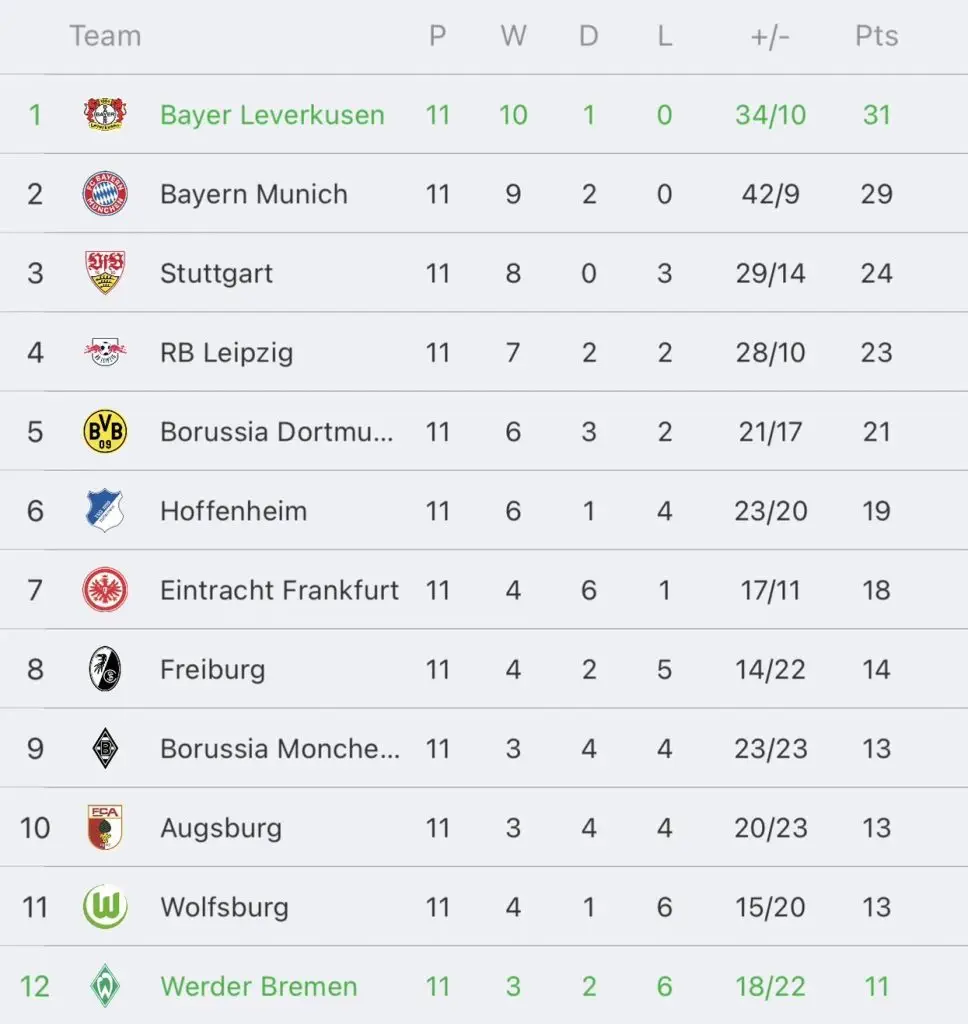Open Werder Bremen team name link
Image resolution: width=968 pixels, height=1024 pixels.
(x=259, y=986)
